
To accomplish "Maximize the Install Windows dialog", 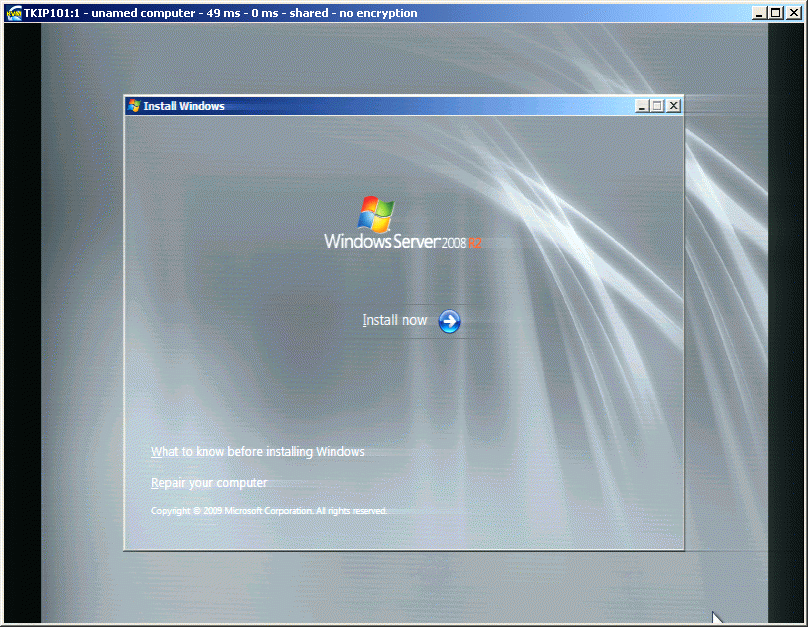I will click(657, 106).
